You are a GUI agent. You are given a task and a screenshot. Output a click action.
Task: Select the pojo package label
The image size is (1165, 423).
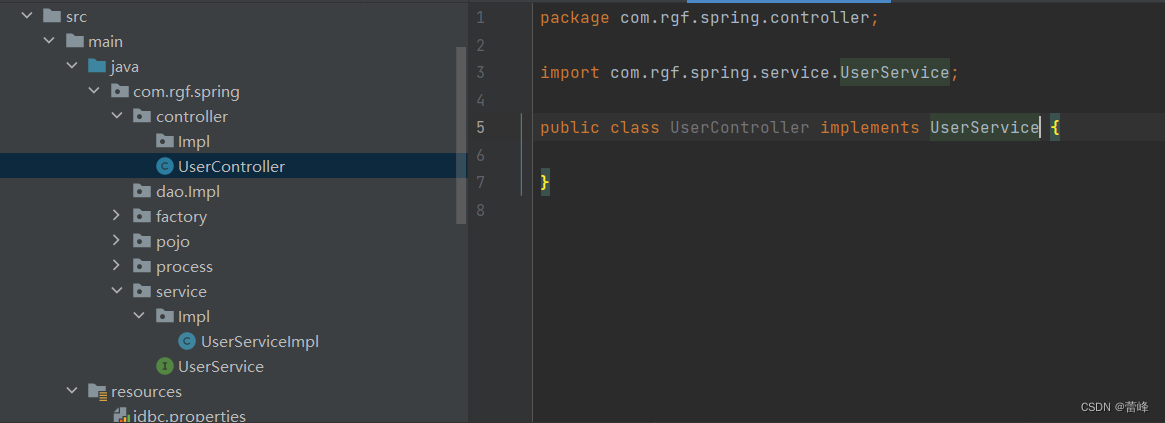[173, 242]
